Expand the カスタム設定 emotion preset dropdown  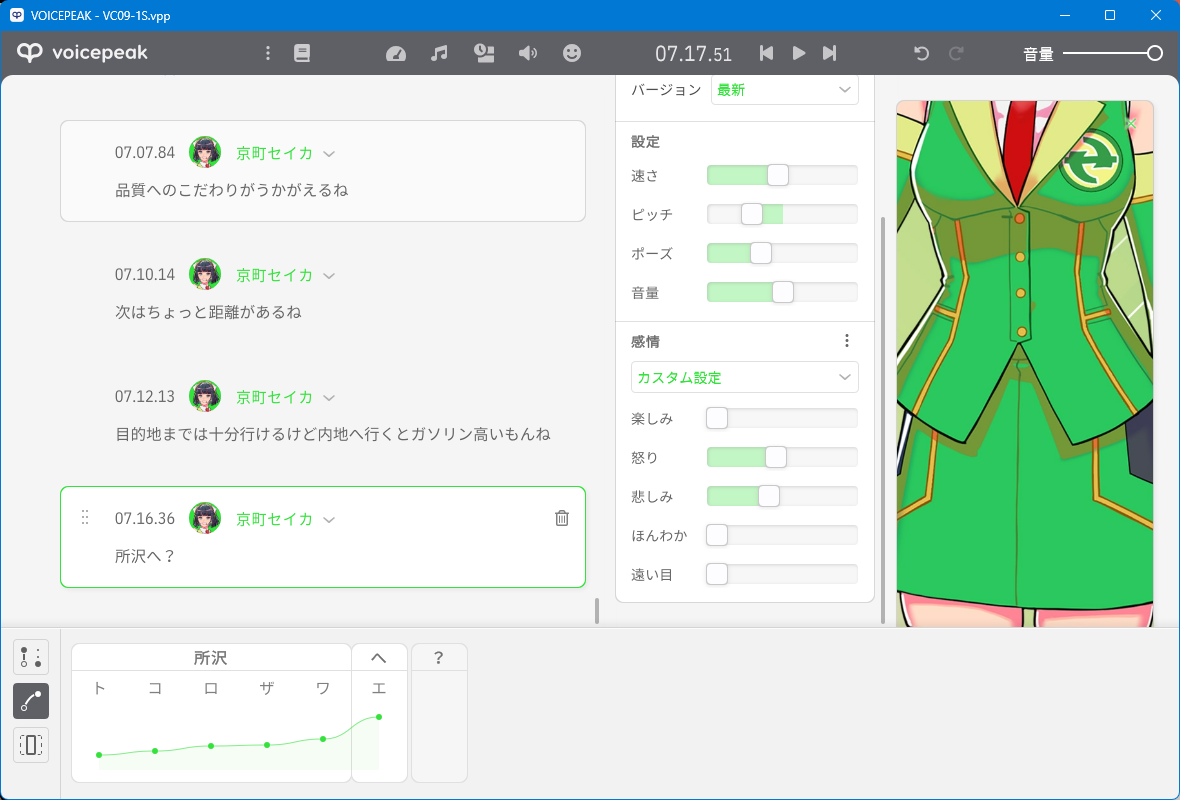coord(744,378)
